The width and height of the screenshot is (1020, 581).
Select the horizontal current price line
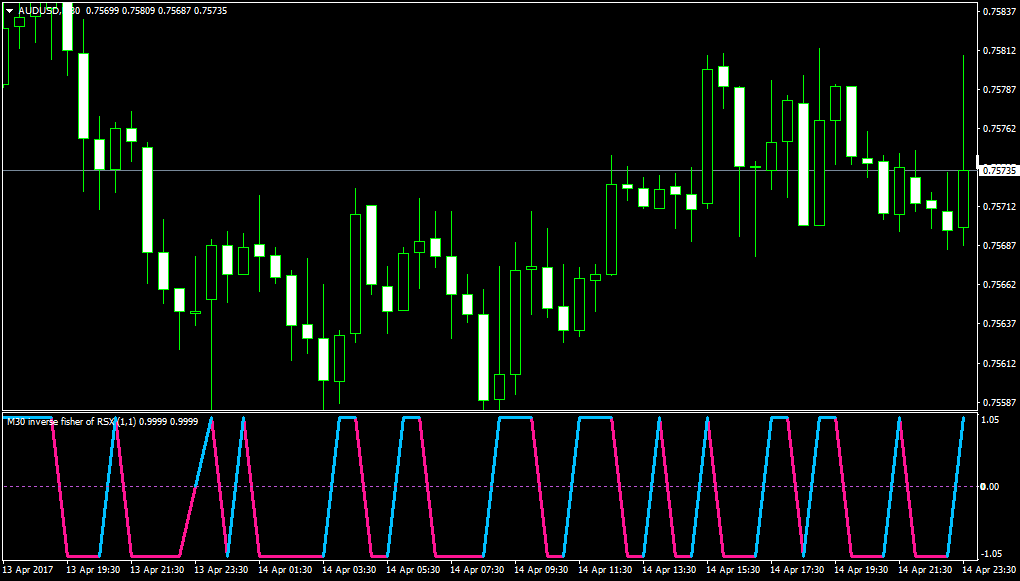(489, 170)
